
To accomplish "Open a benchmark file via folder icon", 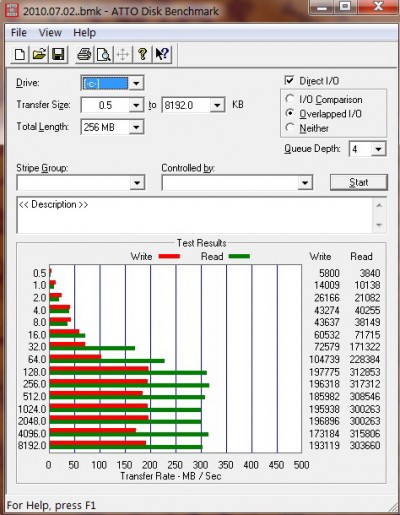I will (x=39, y=54).
